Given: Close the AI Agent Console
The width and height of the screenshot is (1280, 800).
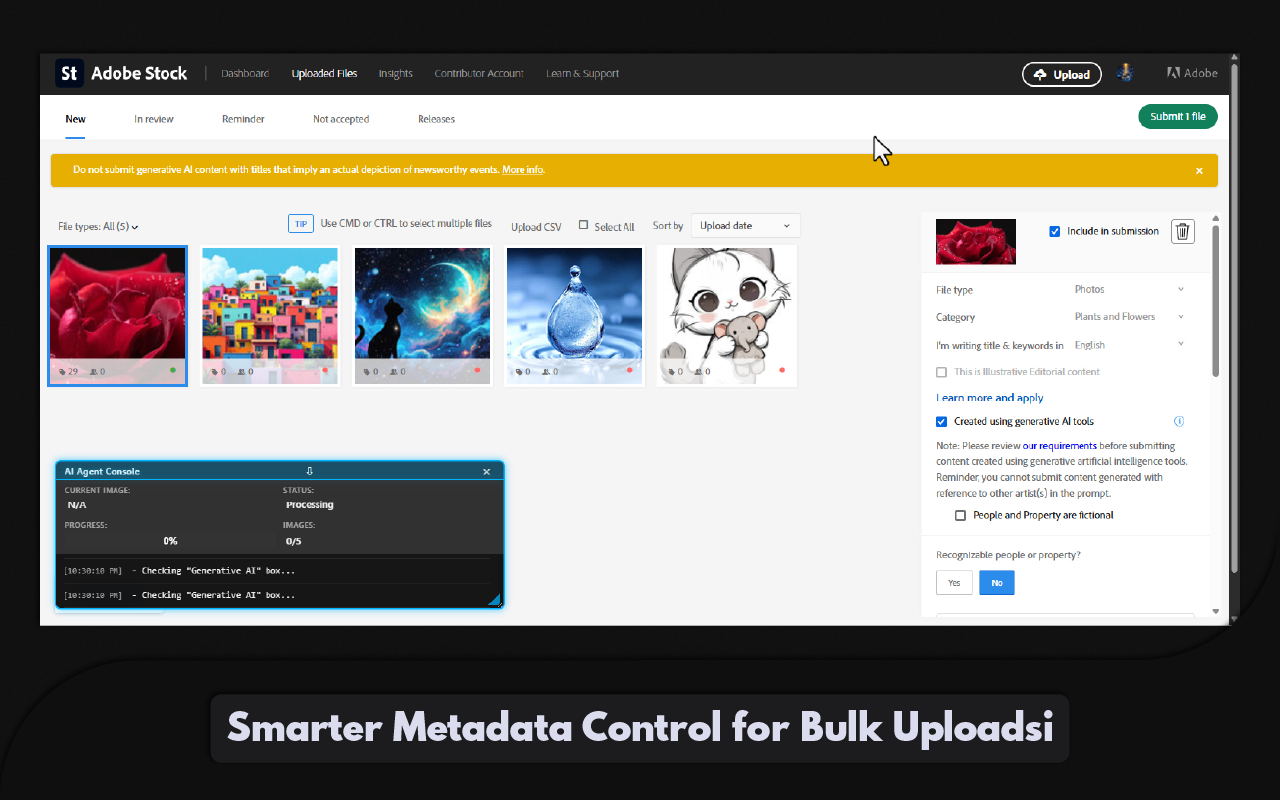Looking at the screenshot, I should pyautogui.click(x=487, y=472).
